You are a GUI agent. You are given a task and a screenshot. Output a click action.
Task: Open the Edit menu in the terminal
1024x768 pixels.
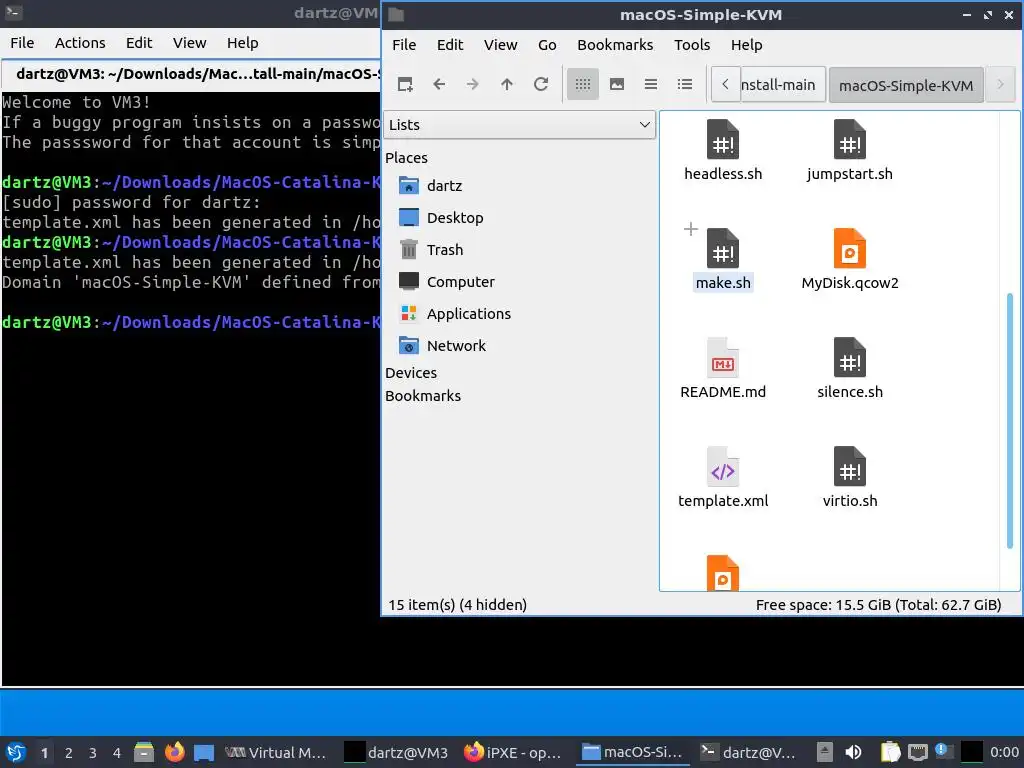coord(138,43)
